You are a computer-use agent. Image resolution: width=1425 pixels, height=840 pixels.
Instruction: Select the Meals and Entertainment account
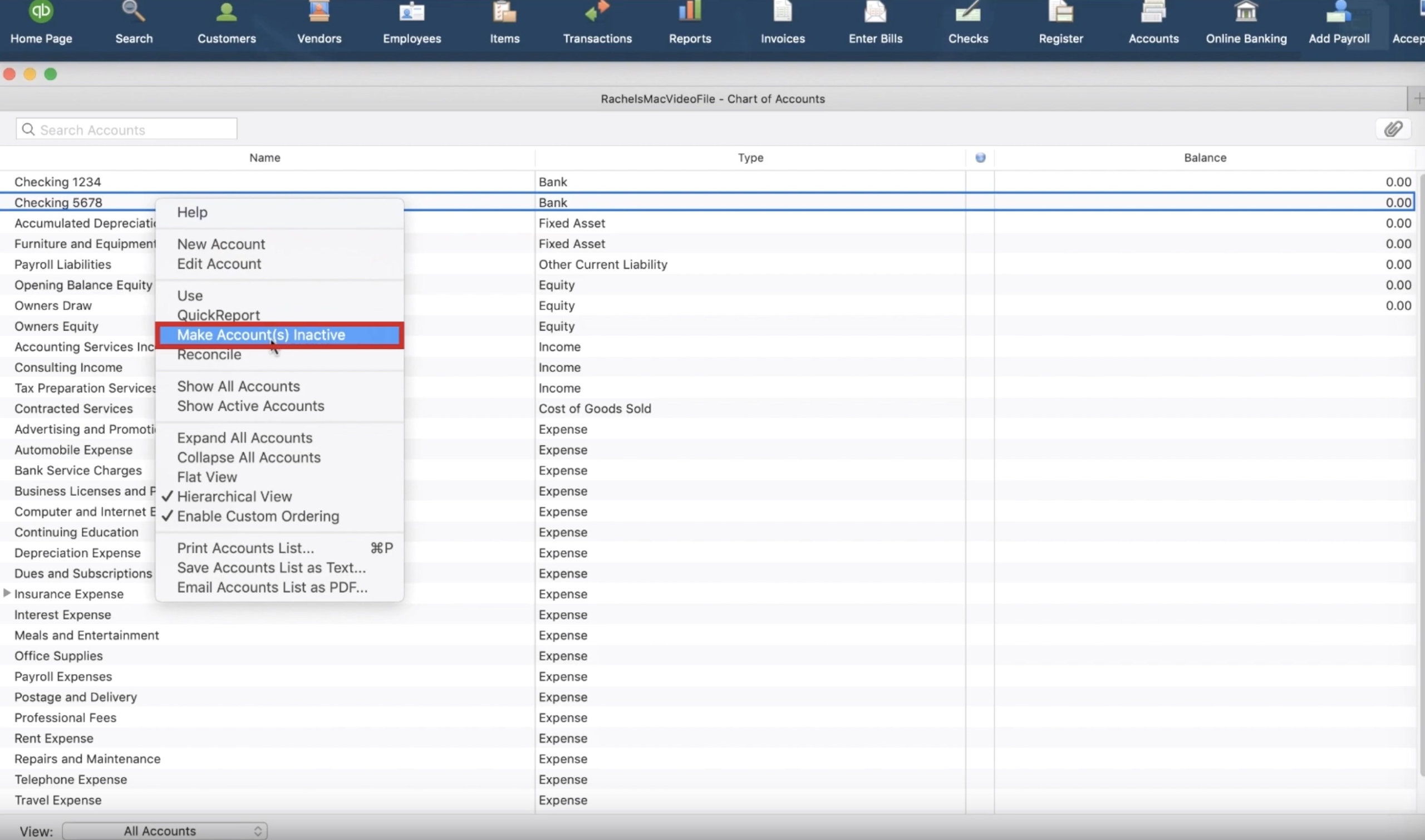pos(707,635)
